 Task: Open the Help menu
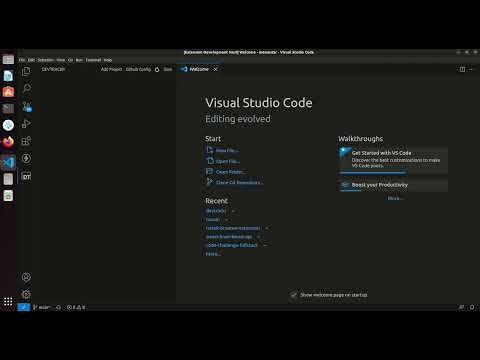coord(108,60)
